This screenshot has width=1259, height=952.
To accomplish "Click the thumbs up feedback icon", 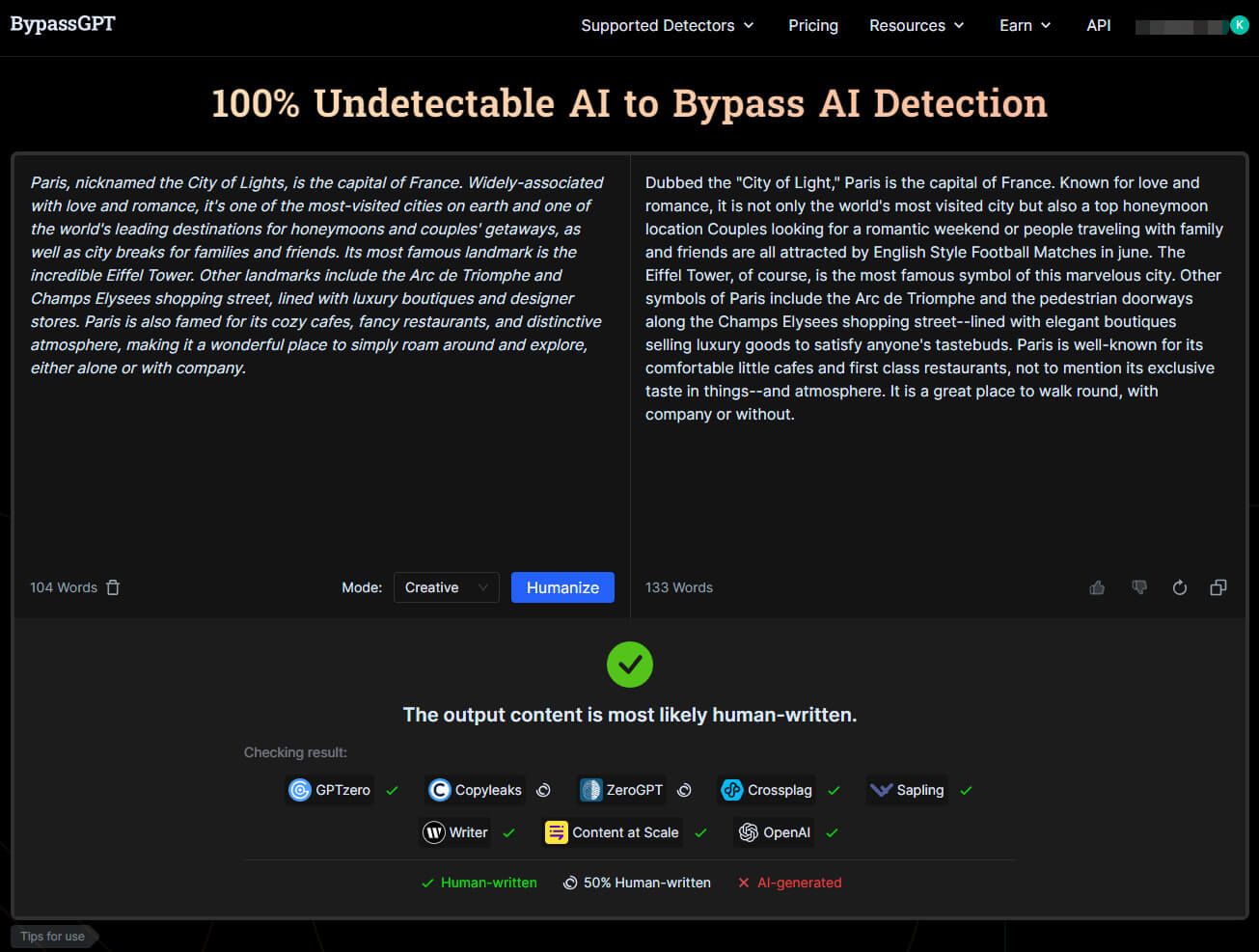I will point(1097,587).
